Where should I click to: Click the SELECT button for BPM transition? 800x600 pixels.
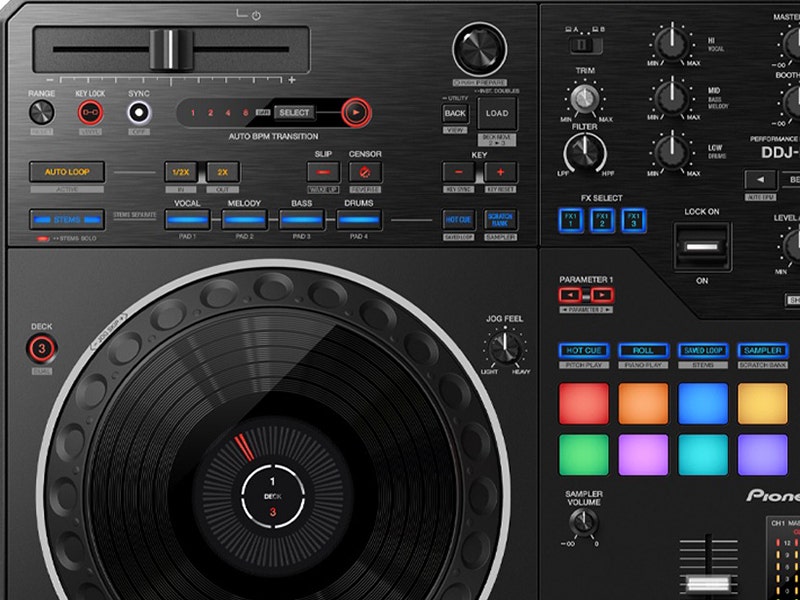click(x=294, y=113)
